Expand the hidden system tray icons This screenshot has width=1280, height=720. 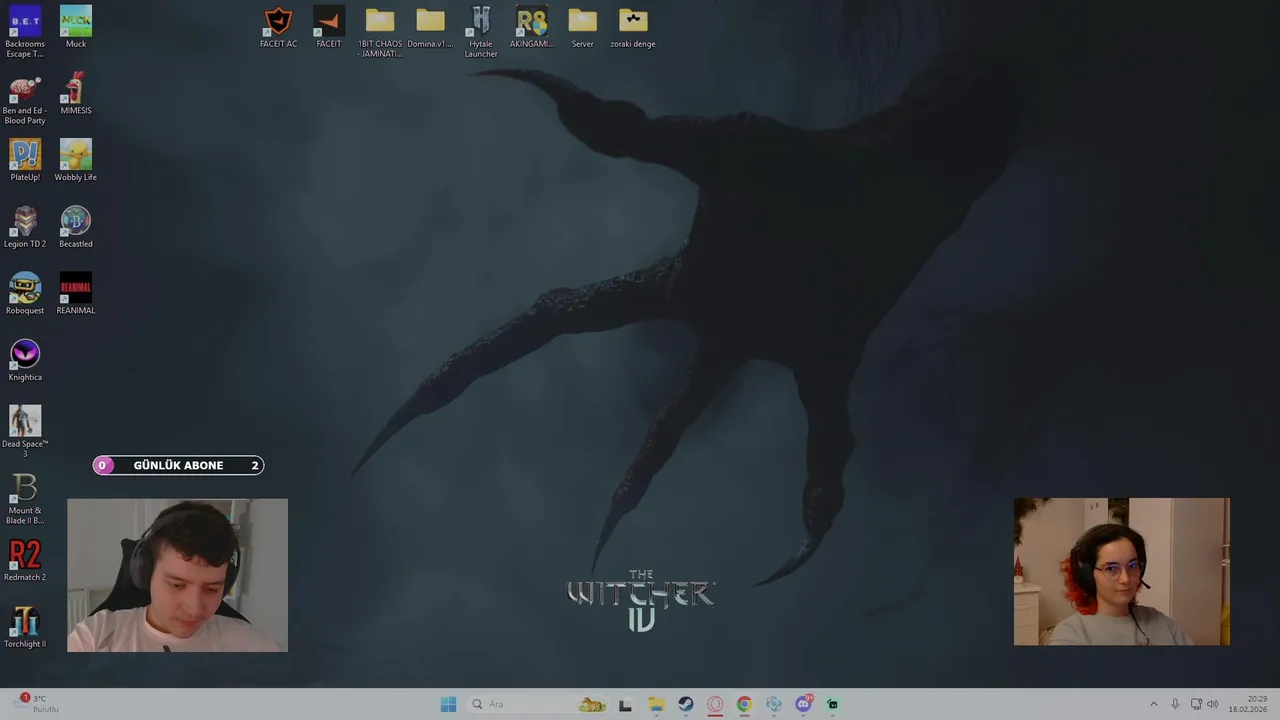tap(1153, 704)
